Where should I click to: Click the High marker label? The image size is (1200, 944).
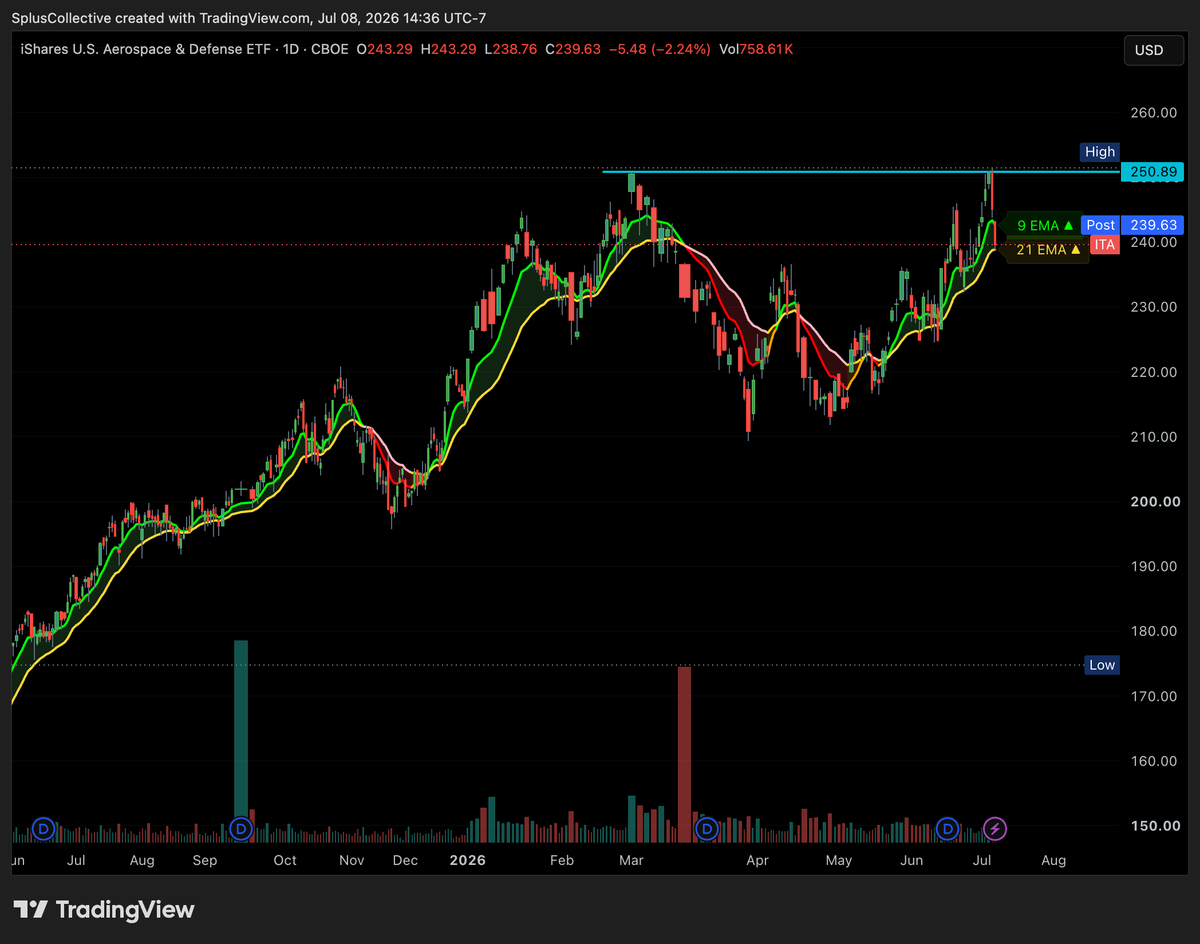pyautogui.click(x=1099, y=152)
